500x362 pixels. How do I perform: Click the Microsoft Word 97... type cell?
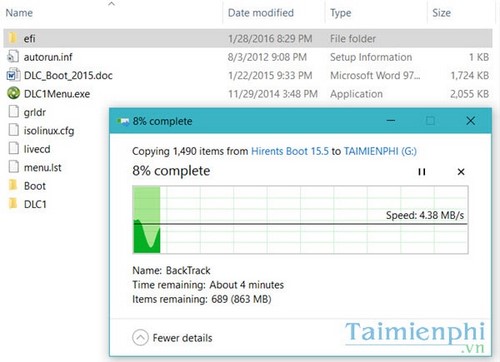click(375, 76)
